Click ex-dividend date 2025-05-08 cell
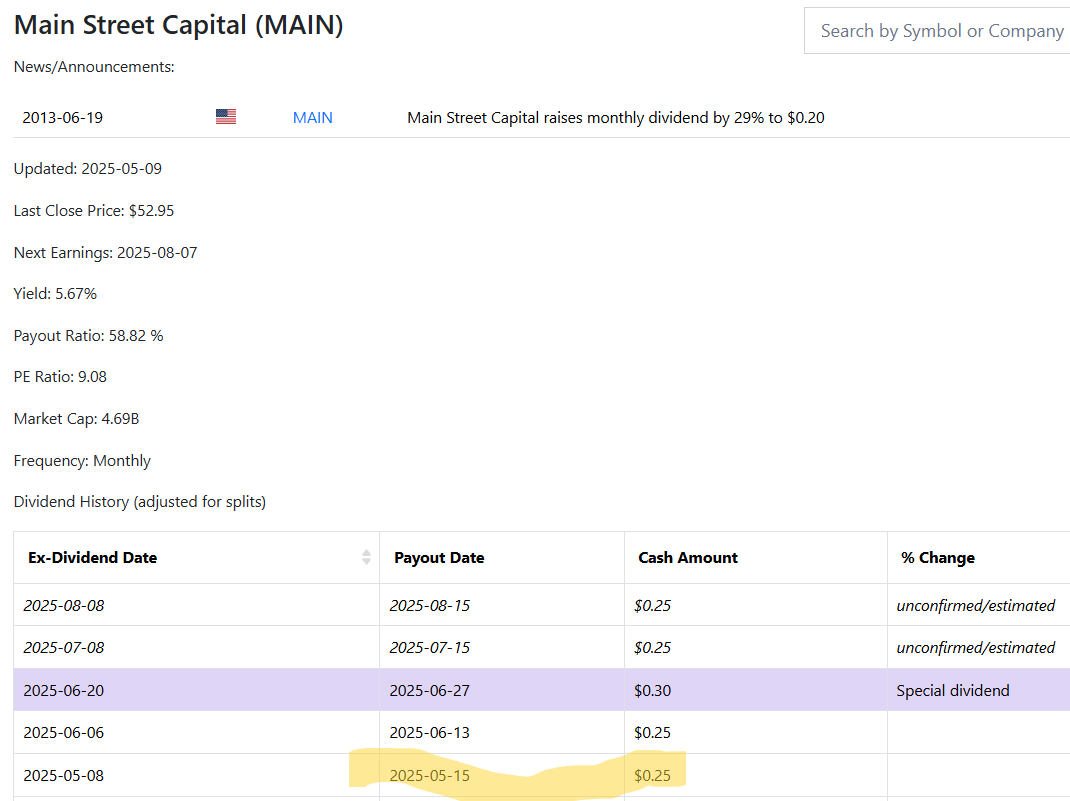The width and height of the screenshot is (1070, 801). [197, 775]
